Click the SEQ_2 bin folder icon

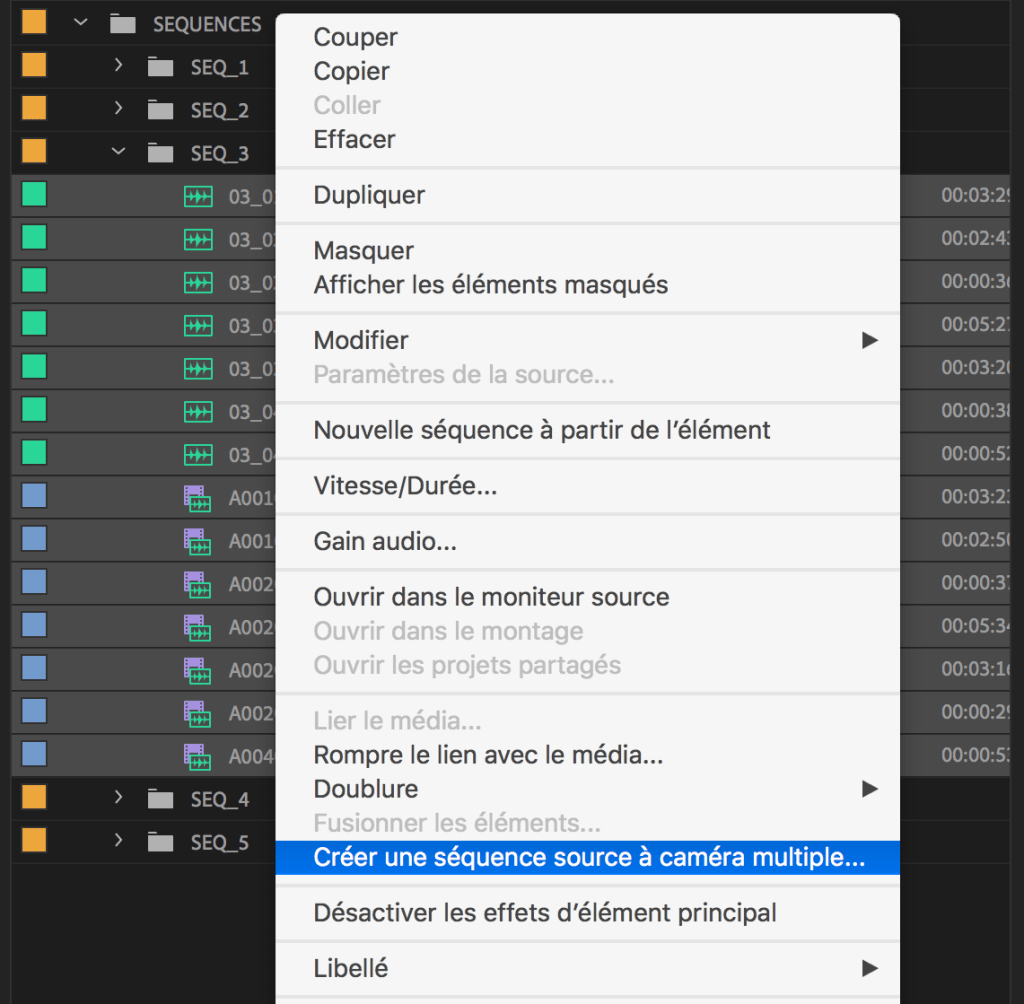coord(160,110)
